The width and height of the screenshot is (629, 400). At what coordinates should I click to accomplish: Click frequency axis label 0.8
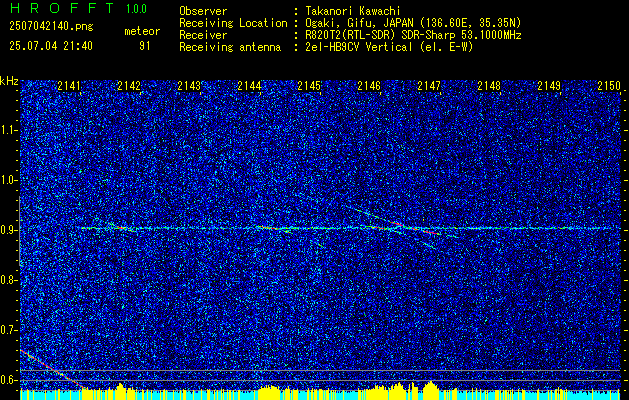pyautogui.click(x=8, y=280)
